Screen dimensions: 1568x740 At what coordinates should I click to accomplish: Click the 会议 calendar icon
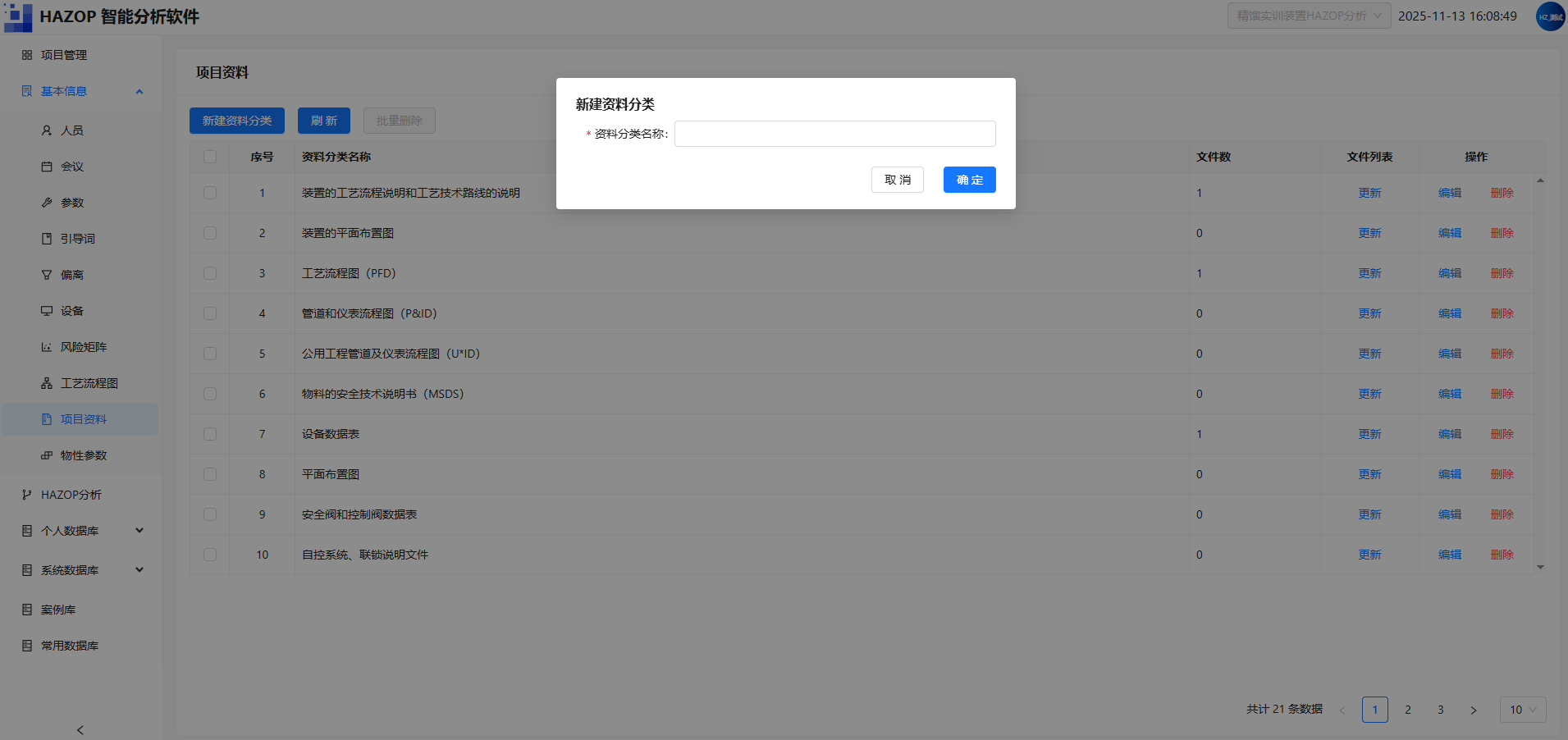point(47,167)
